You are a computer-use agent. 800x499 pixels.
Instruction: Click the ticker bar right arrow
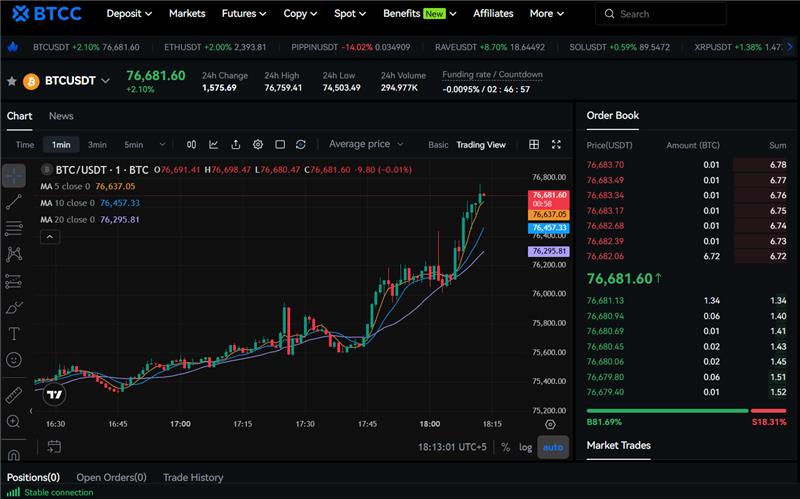(x=790, y=47)
